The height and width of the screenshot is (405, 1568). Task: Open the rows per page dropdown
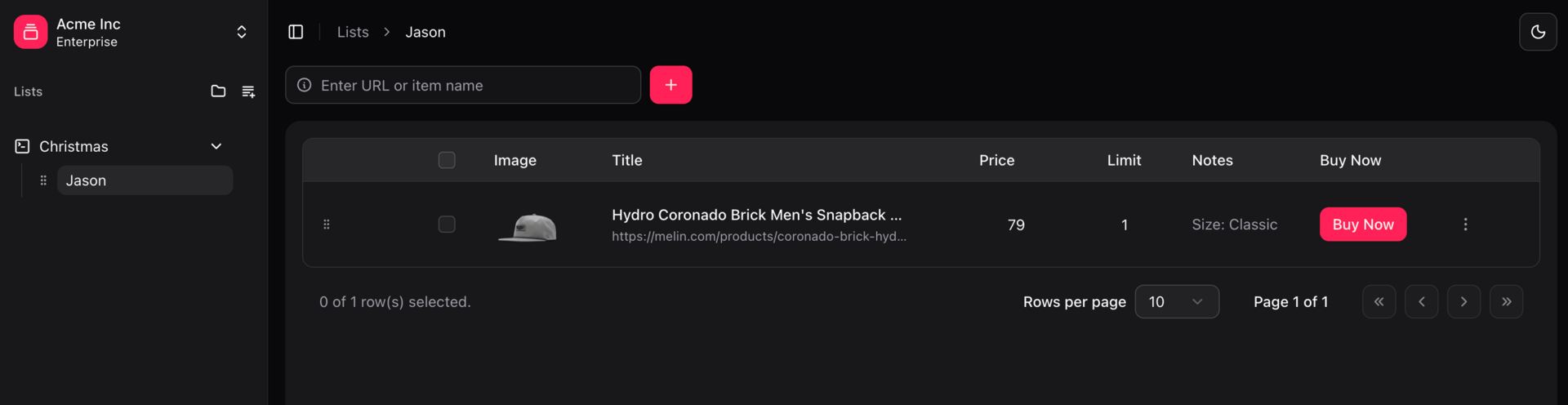tap(1177, 302)
